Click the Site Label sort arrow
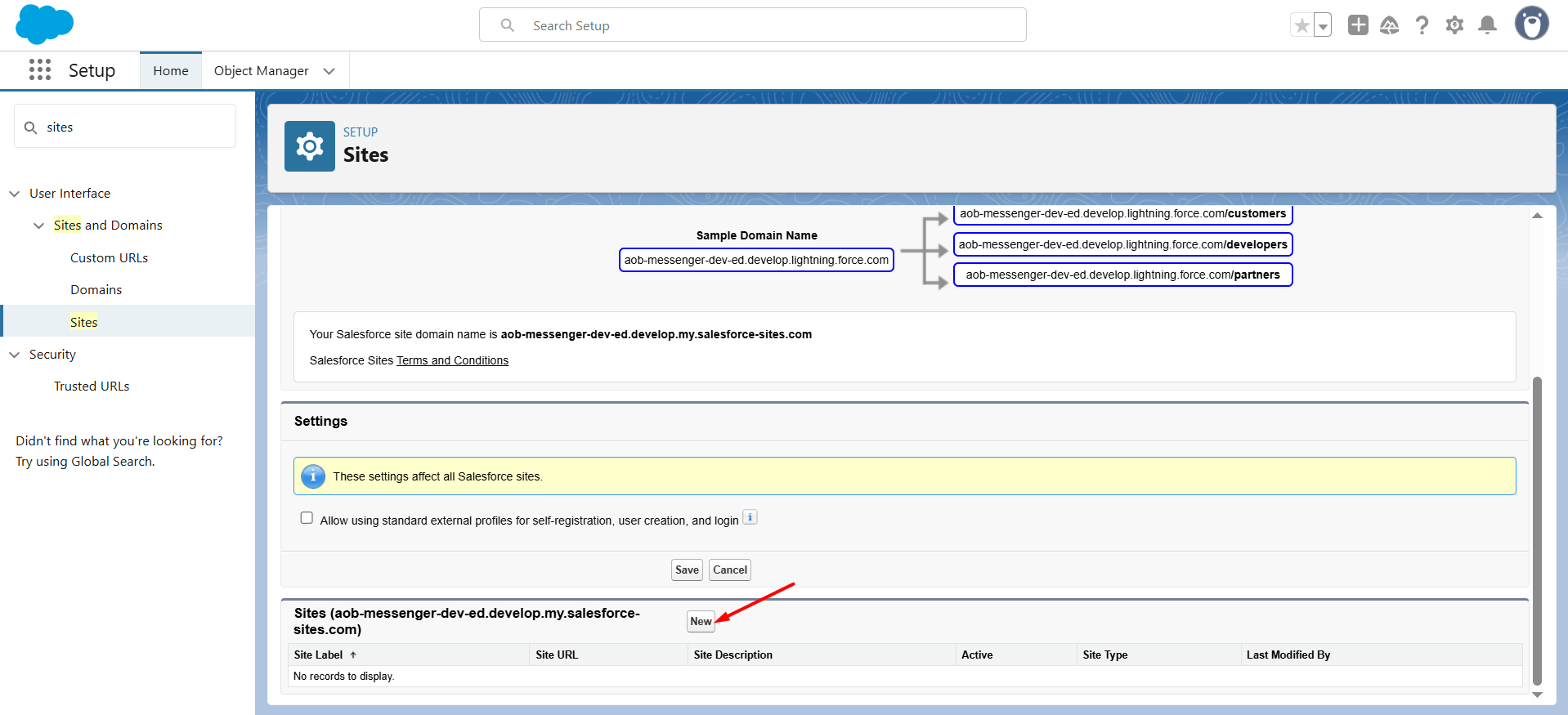 (x=353, y=655)
